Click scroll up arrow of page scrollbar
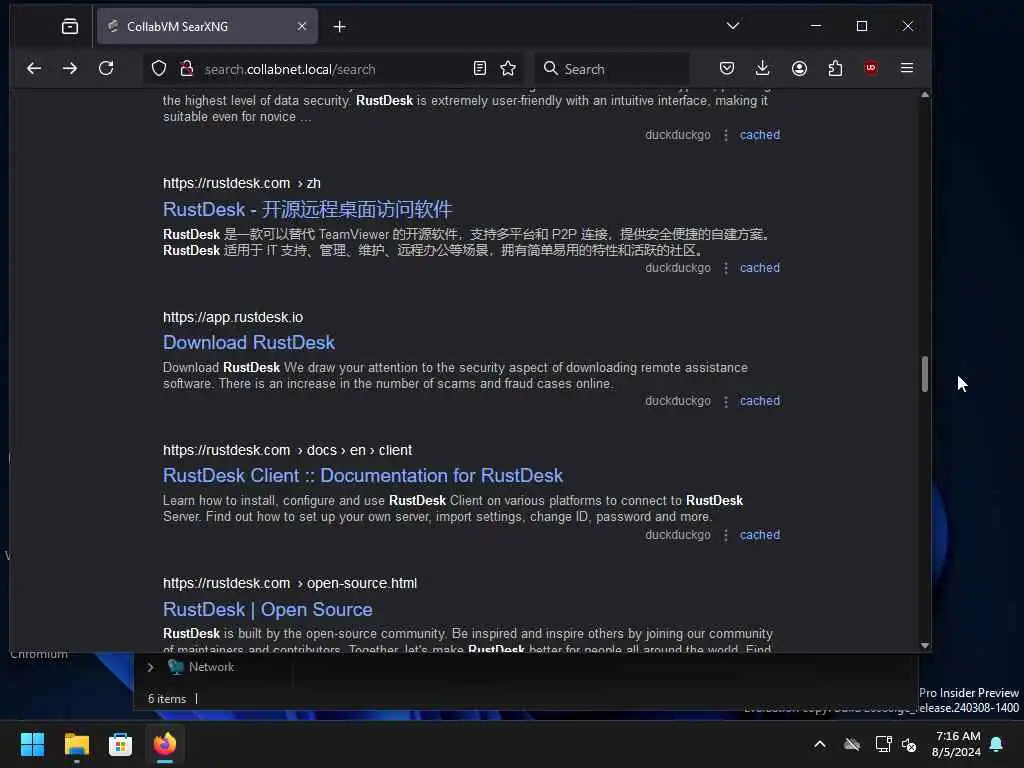This screenshot has height=768, width=1024. pyautogui.click(x=925, y=95)
